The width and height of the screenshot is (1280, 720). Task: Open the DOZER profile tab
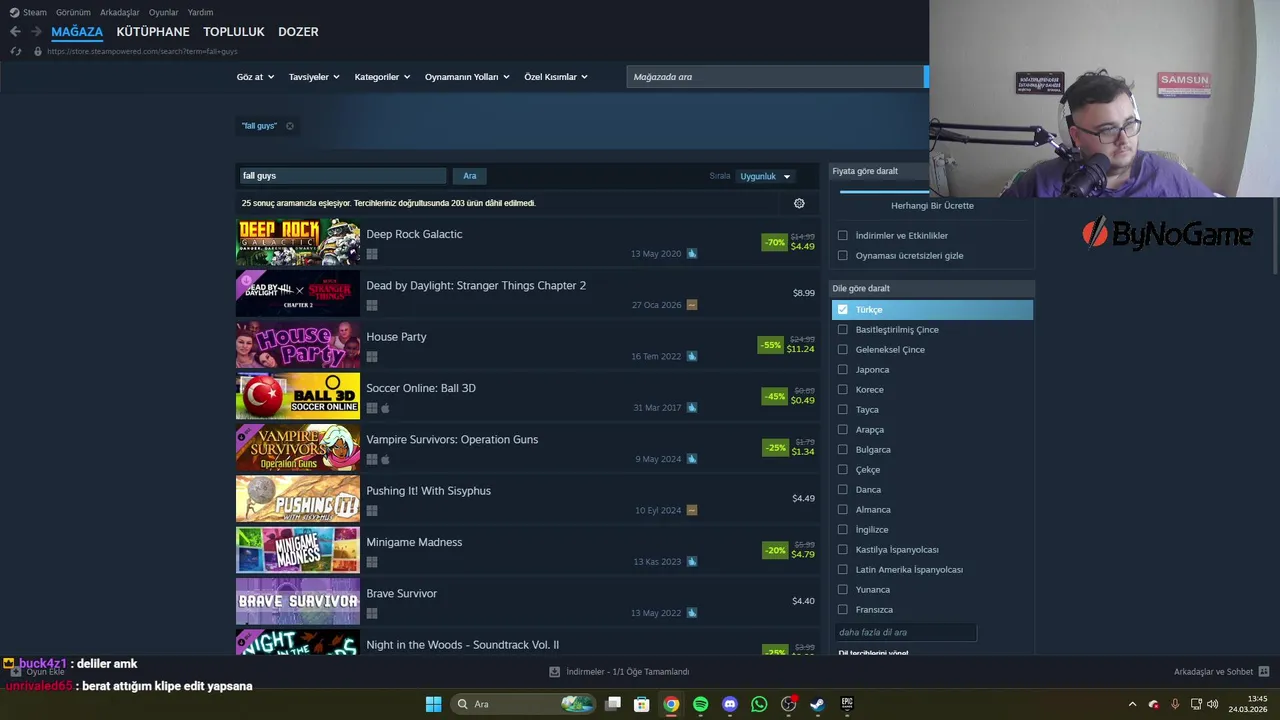(x=298, y=32)
